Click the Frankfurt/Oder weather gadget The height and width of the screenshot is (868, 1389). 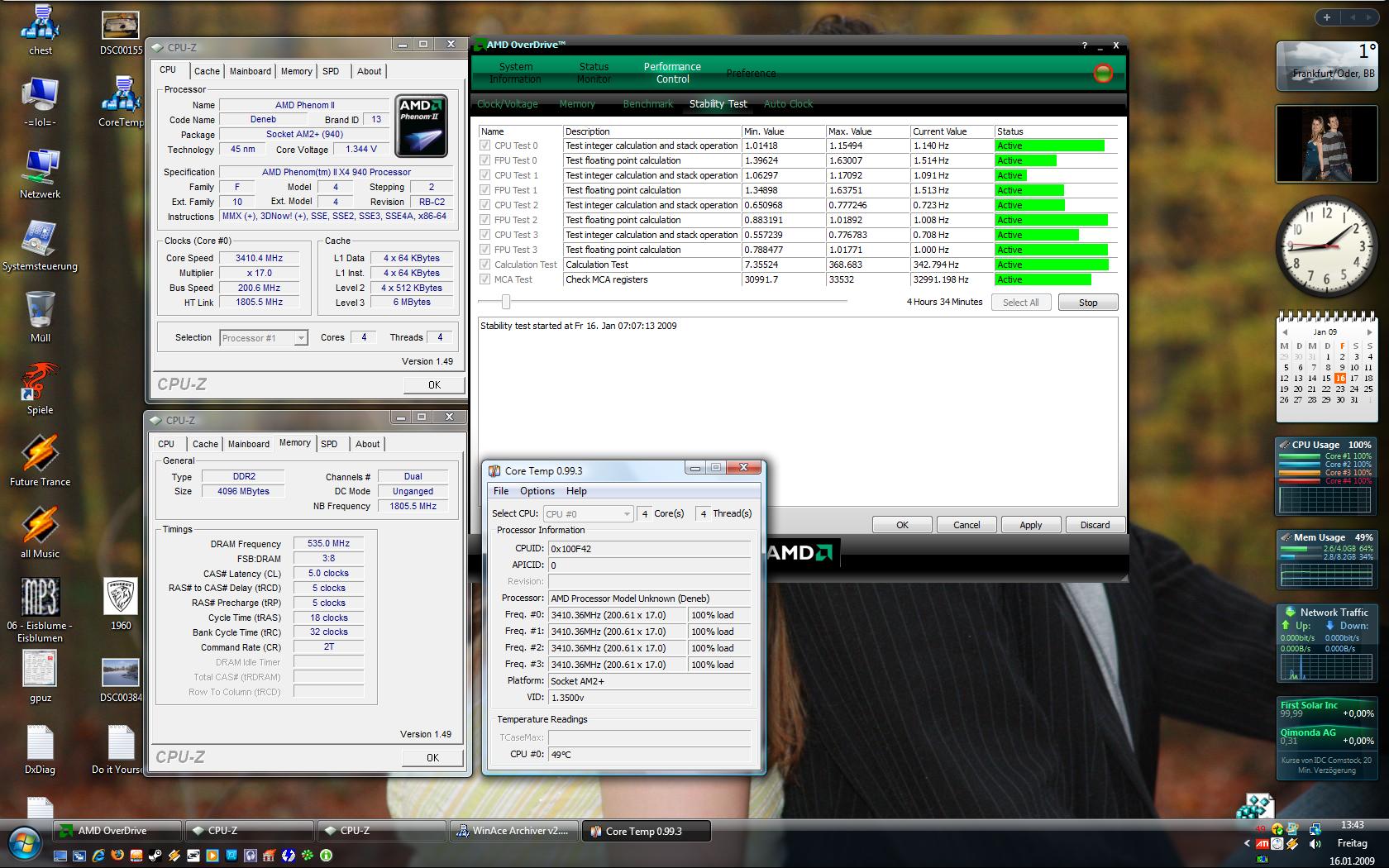pos(1327,65)
